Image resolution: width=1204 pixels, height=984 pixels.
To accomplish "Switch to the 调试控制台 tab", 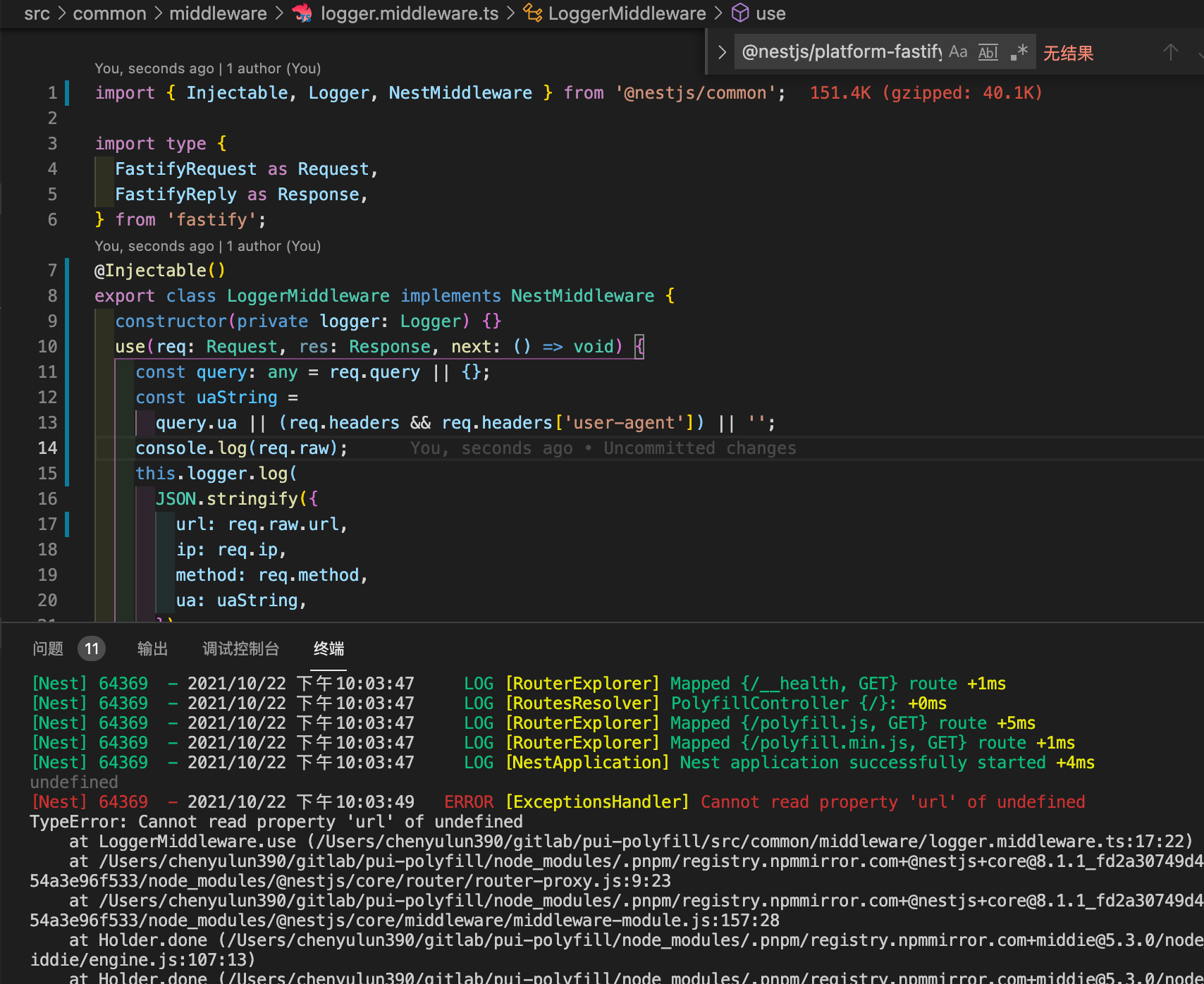I will click(x=240, y=648).
